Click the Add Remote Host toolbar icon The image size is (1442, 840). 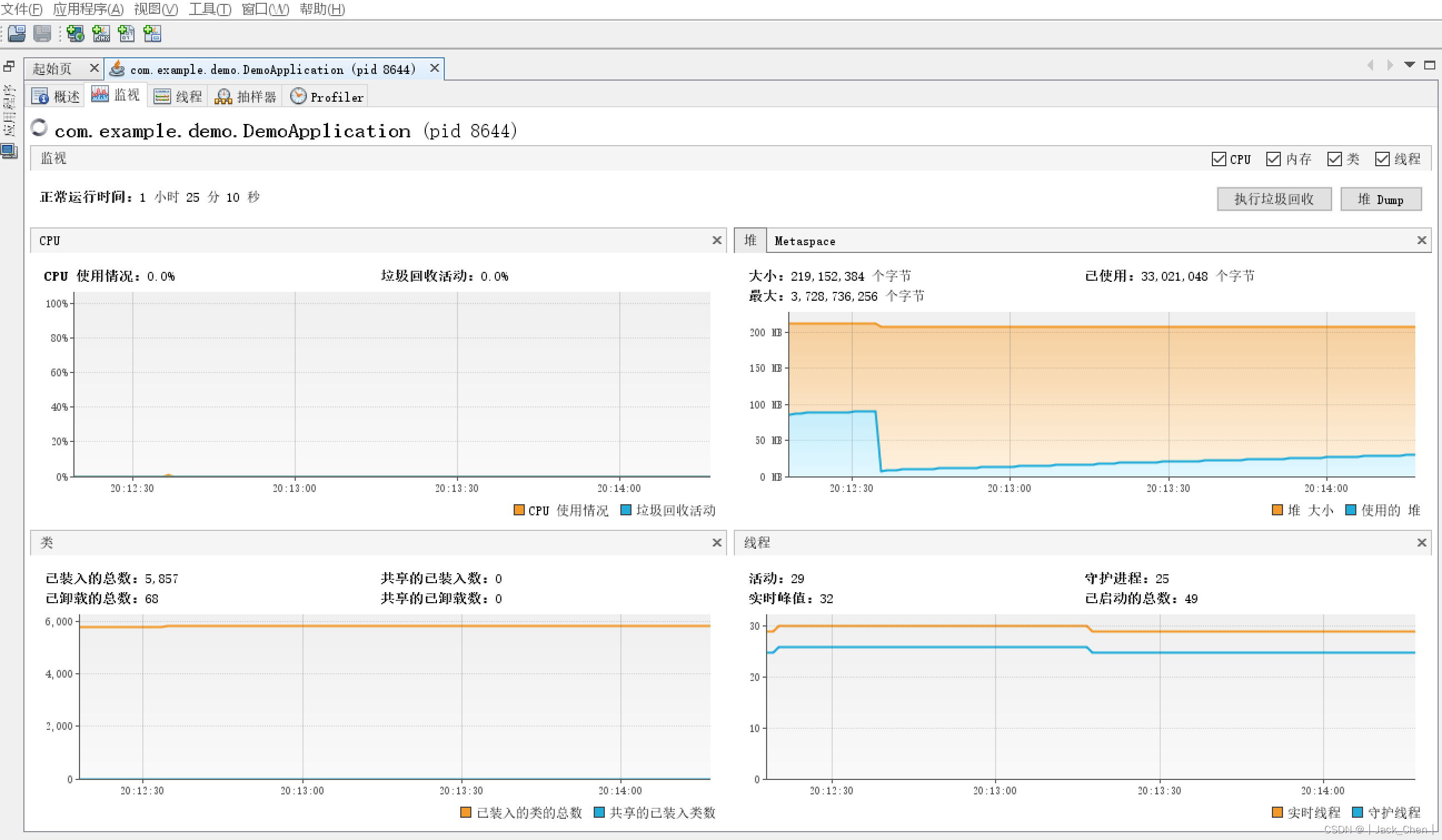75,34
